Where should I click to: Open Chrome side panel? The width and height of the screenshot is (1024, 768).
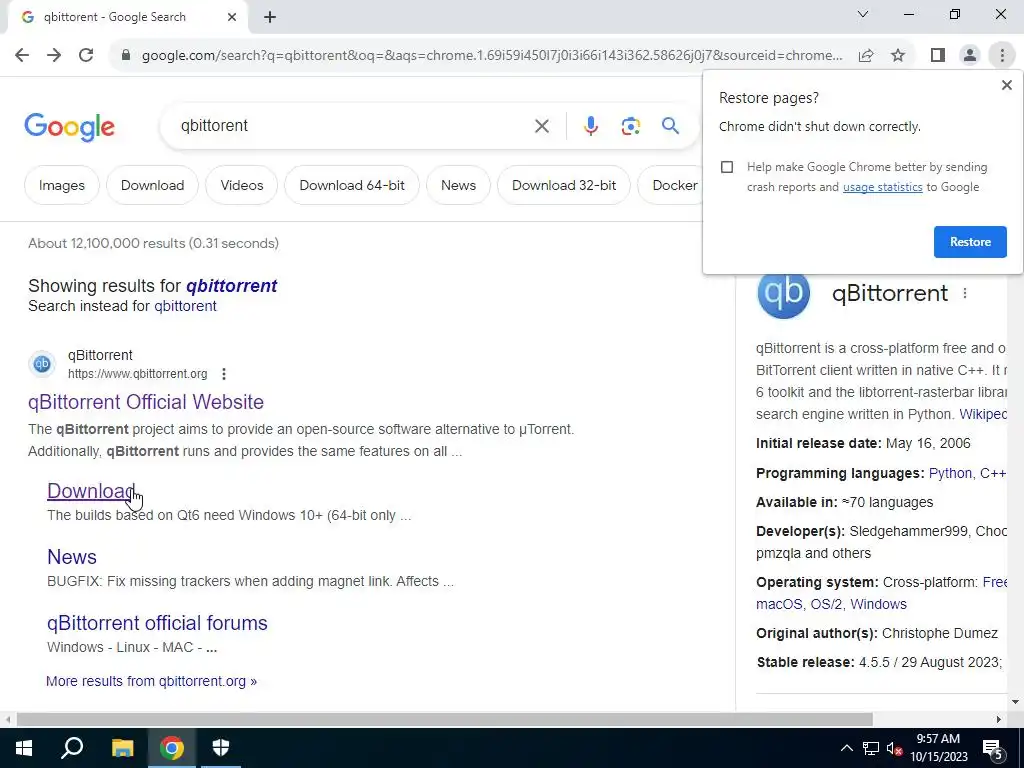click(938, 56)
